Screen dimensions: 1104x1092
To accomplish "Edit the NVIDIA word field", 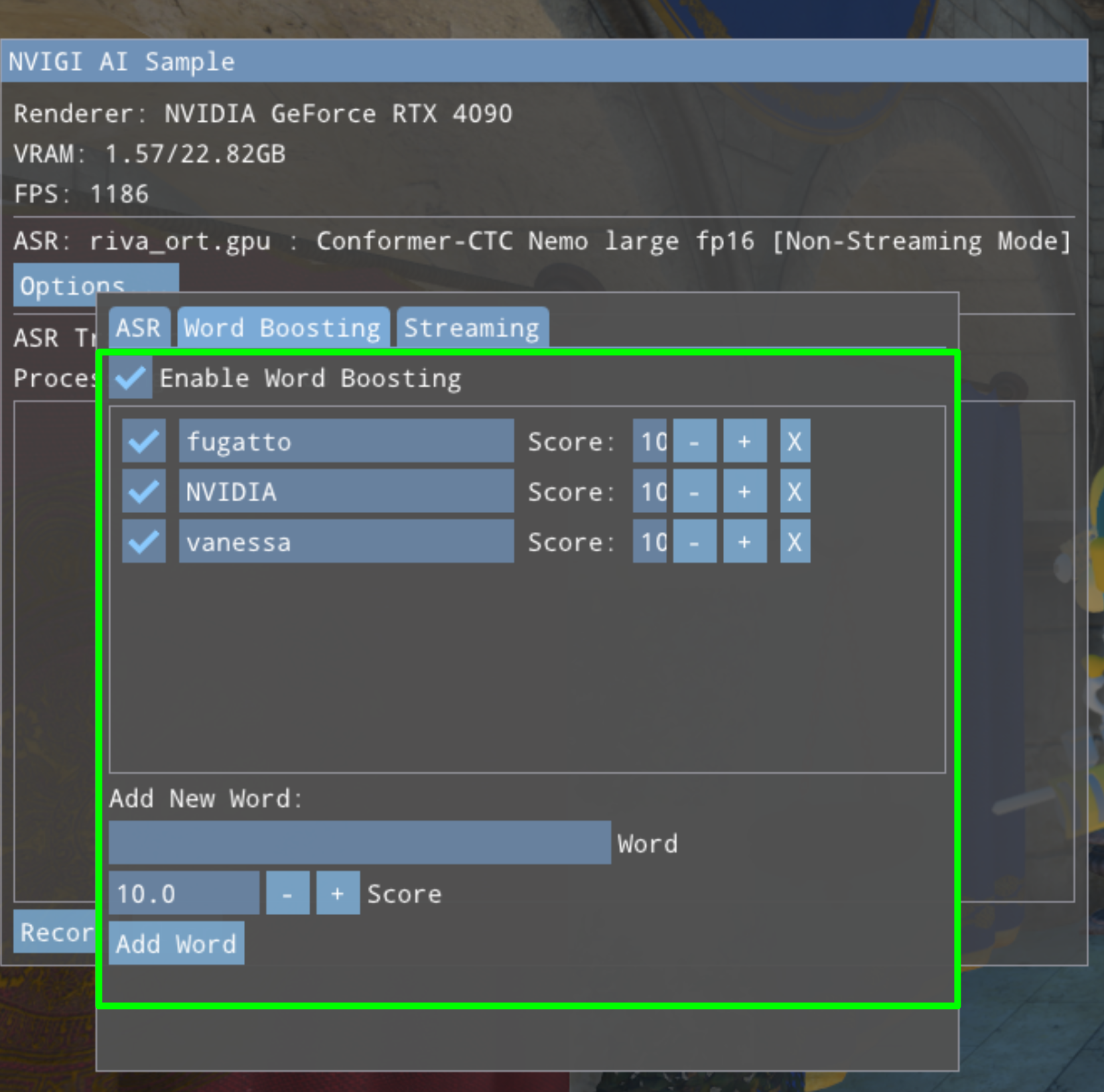I will point(346,491).
